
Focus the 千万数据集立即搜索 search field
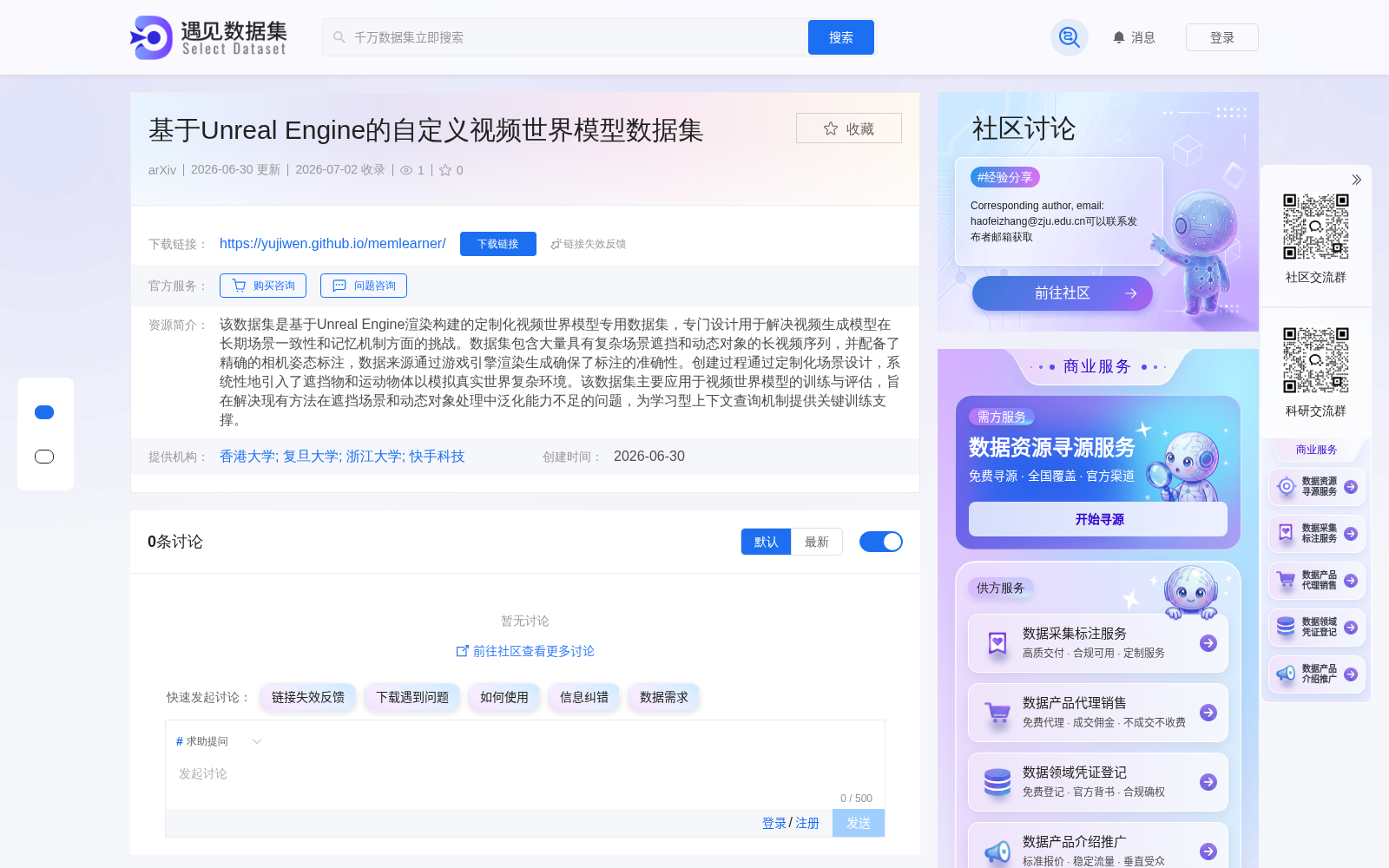click(564, 37)
